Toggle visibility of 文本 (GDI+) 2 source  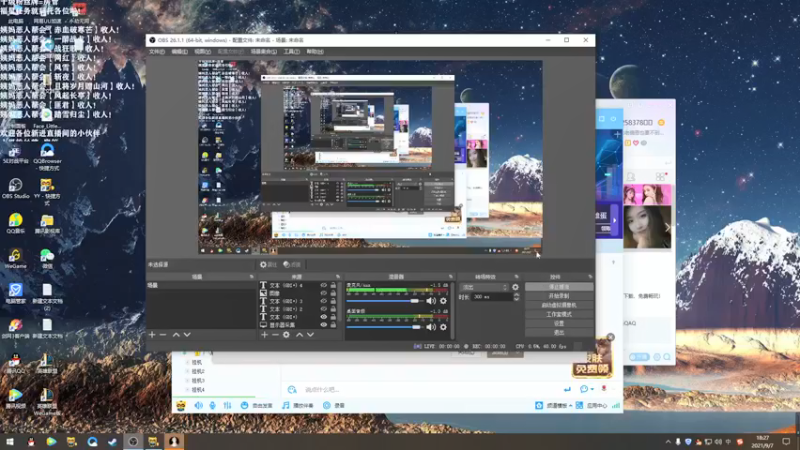[323, 309]
